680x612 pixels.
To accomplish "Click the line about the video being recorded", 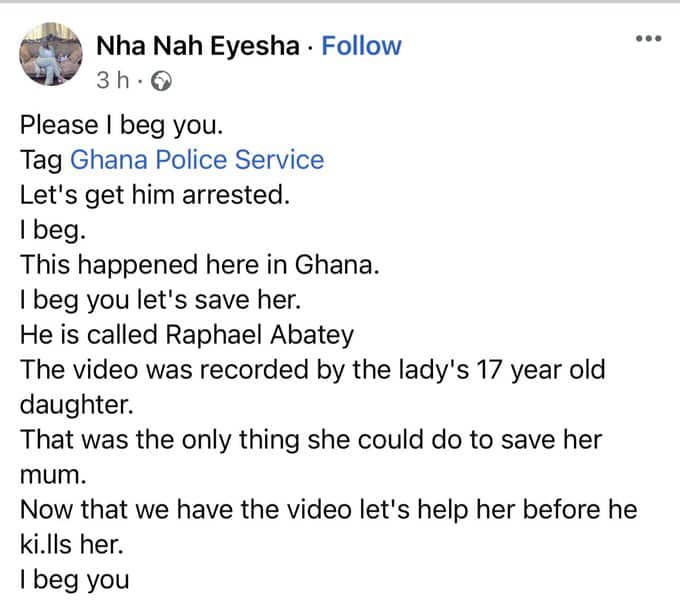I will tap(312, 370).
